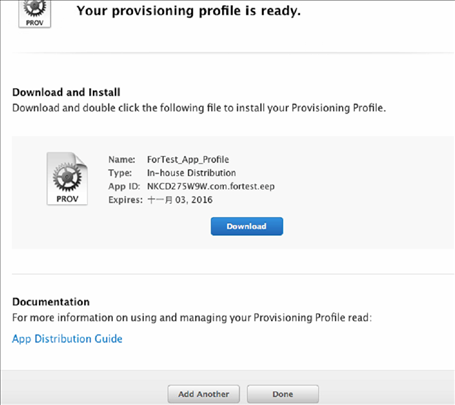Click the Expires: field label
Viewport: 455px width, 405px height.
click(125, 200)
